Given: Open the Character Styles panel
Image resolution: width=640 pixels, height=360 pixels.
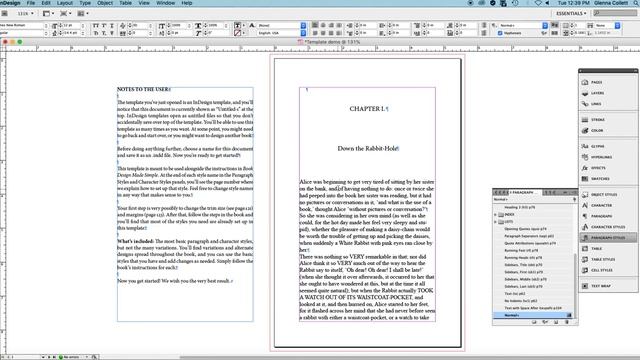Looking at the screenshot, I should click(x=608, y=227).
